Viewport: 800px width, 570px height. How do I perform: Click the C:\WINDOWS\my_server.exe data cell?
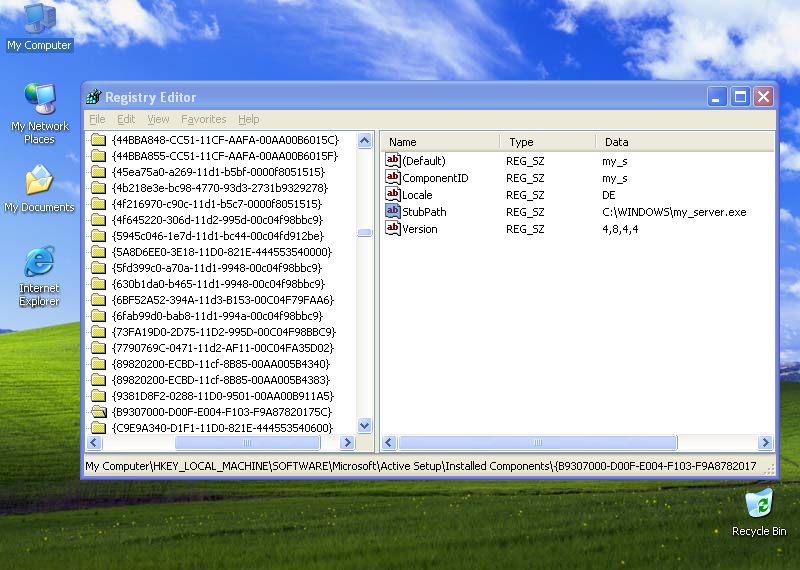pos(674,212)
